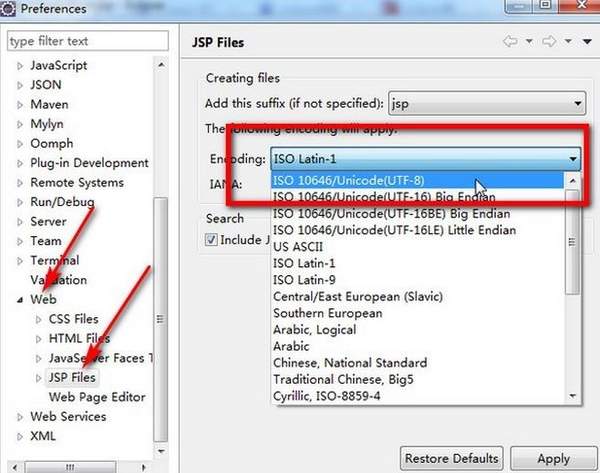
Task: Expand the CSS Files node
Action: [x=38, y=320]
